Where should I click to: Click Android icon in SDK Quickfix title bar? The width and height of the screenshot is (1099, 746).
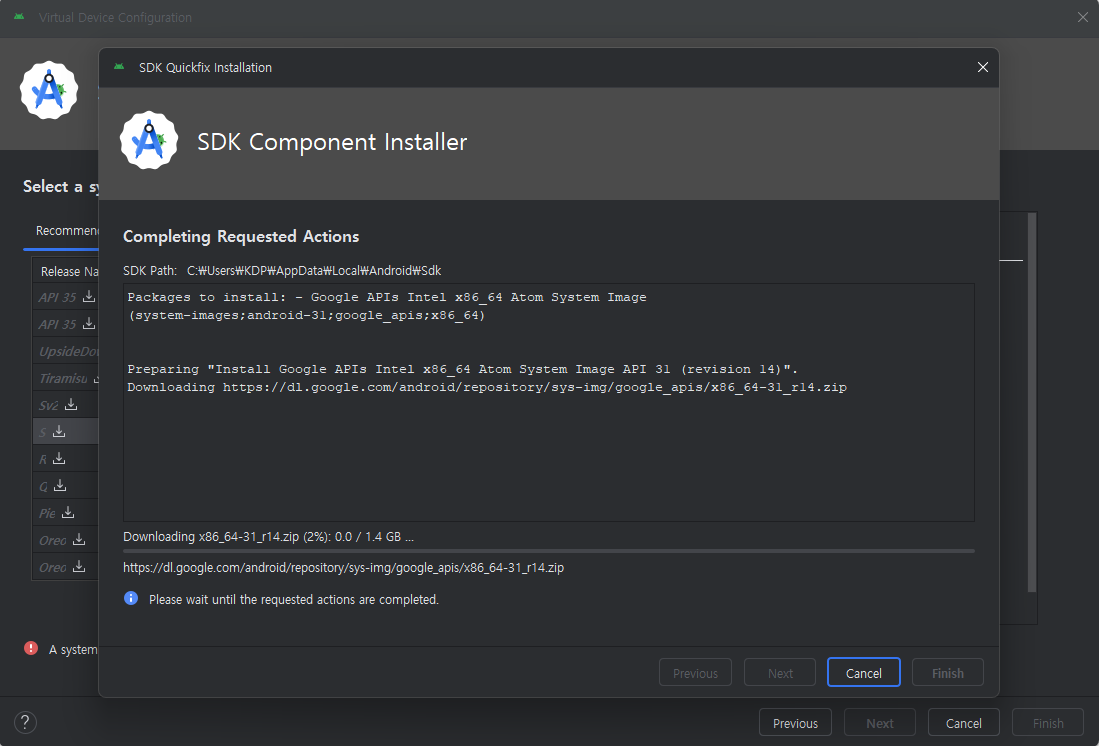(119, 67)
